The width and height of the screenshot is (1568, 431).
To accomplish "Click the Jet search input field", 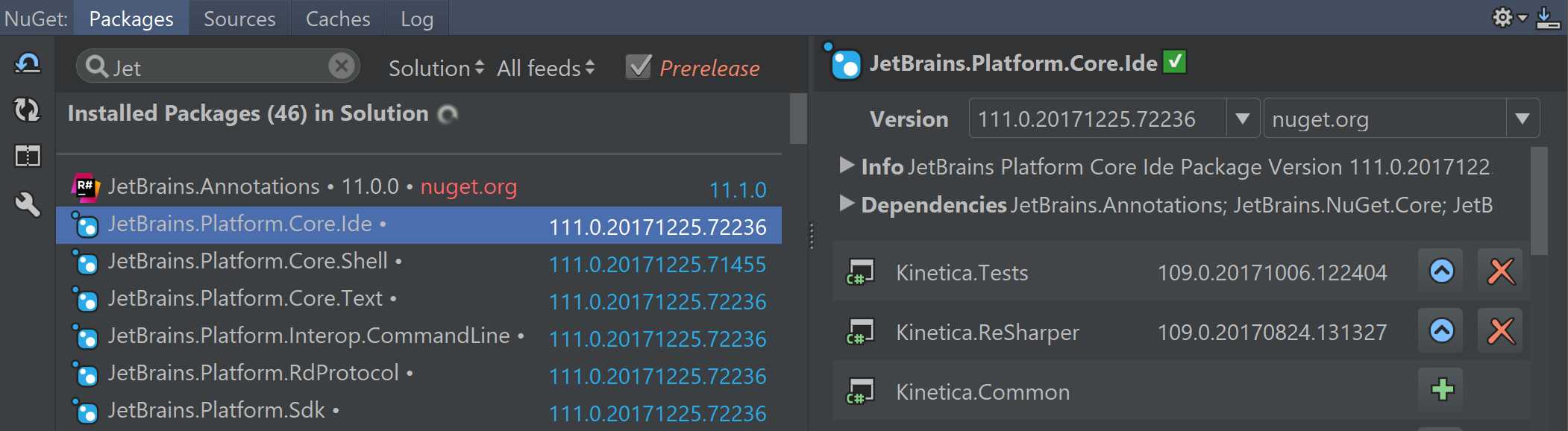I will pyautogui.click(x=218, y=66).
